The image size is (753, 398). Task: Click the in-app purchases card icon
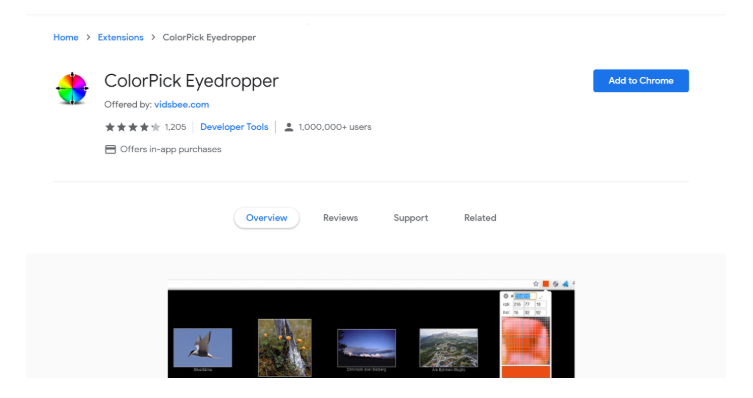point(110,149)
